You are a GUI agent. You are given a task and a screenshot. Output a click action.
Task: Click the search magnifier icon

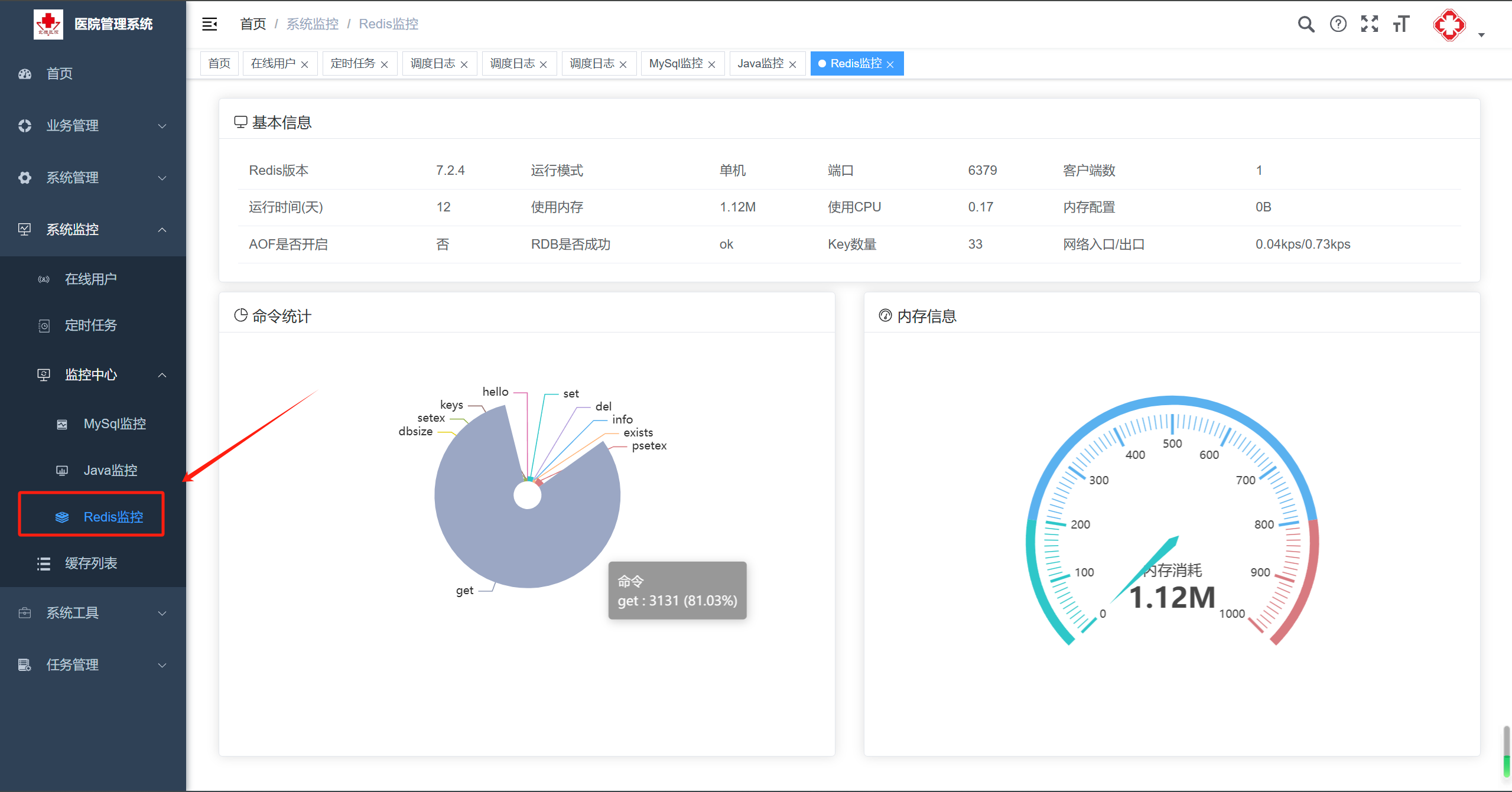point(1306,24)
